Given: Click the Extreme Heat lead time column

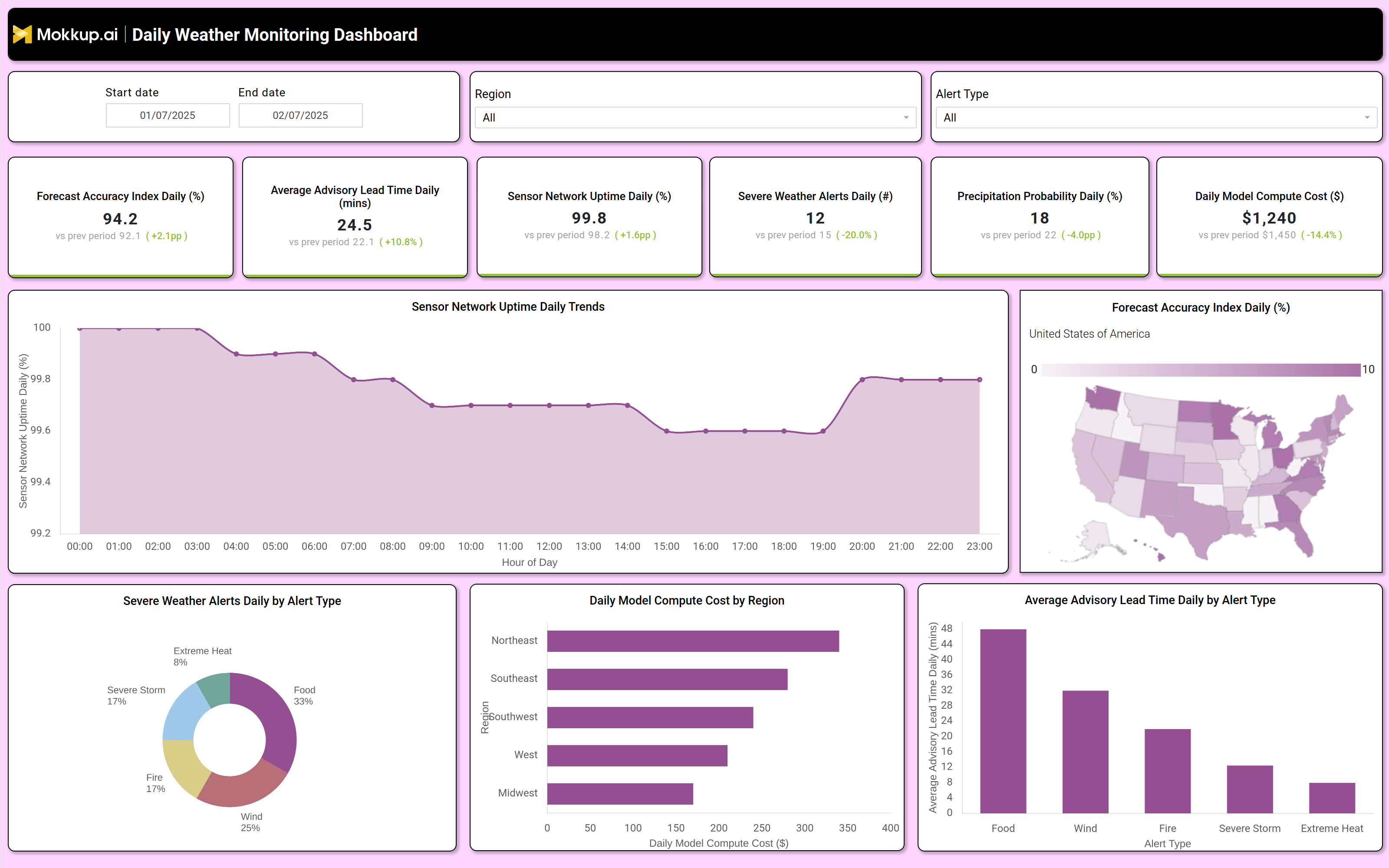Looking at the screenshot, I should coord(1332,798).
